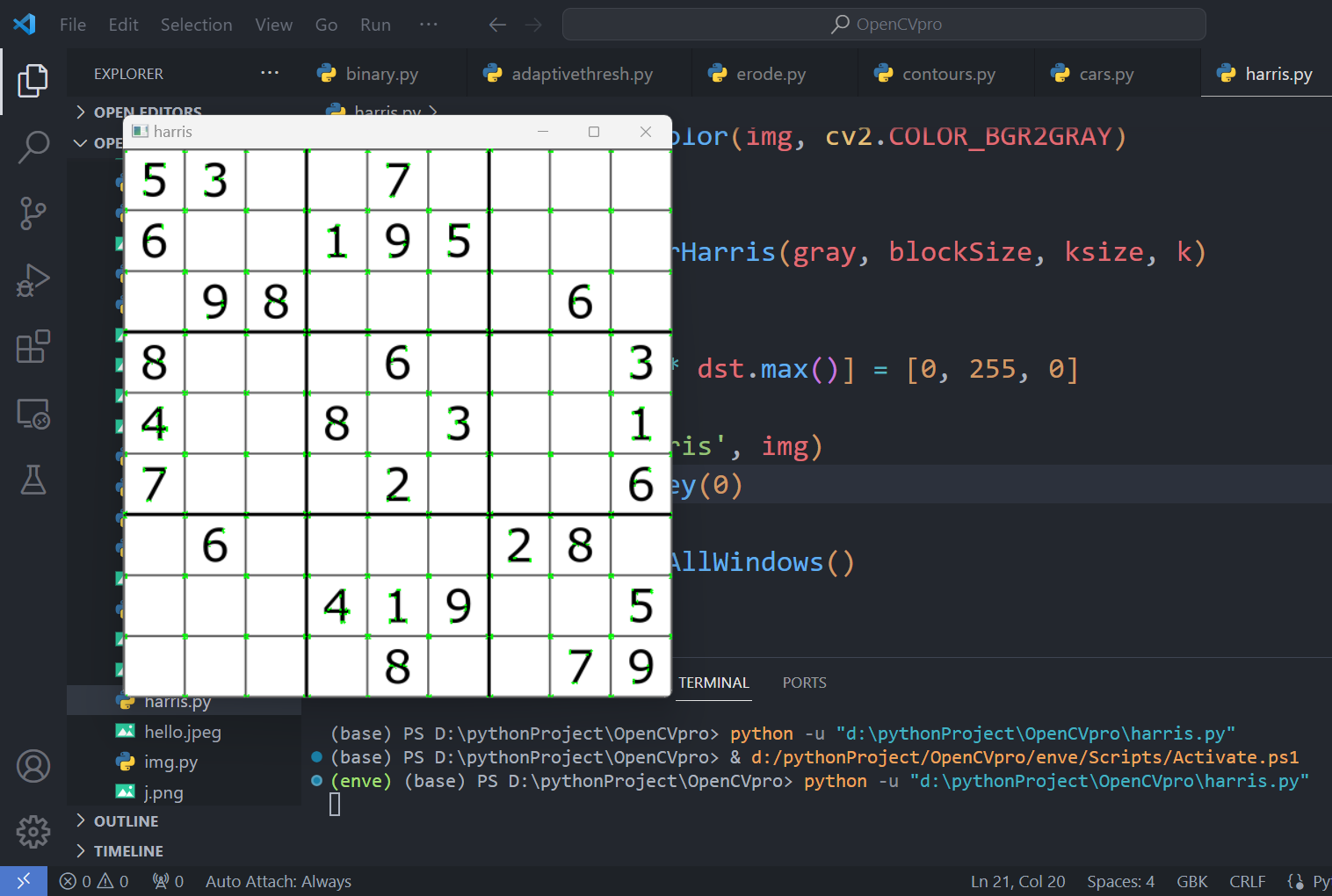The image size is (1332, 896).
Task: Open the Explorer view in activity bar
Action: 33,81
